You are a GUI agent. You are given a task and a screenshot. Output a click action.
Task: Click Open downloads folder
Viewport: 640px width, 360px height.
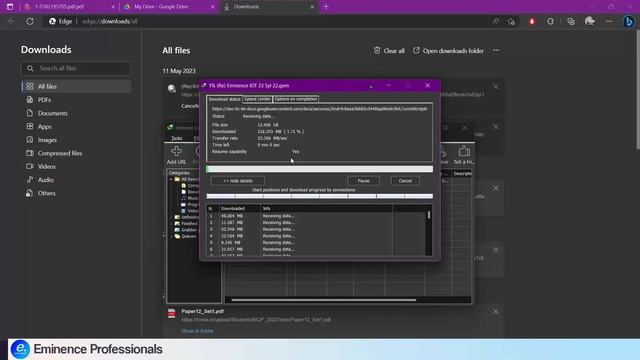tap(448, 51)
